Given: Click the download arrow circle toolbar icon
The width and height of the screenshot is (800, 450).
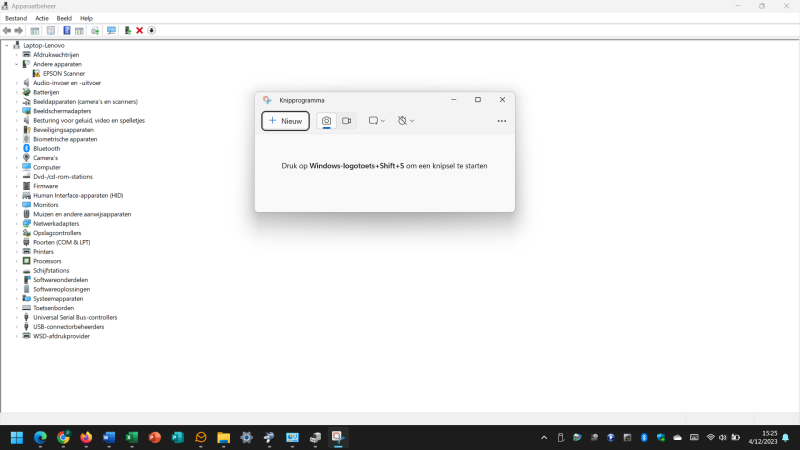Looking at the screenshot, I should [151, 31].
